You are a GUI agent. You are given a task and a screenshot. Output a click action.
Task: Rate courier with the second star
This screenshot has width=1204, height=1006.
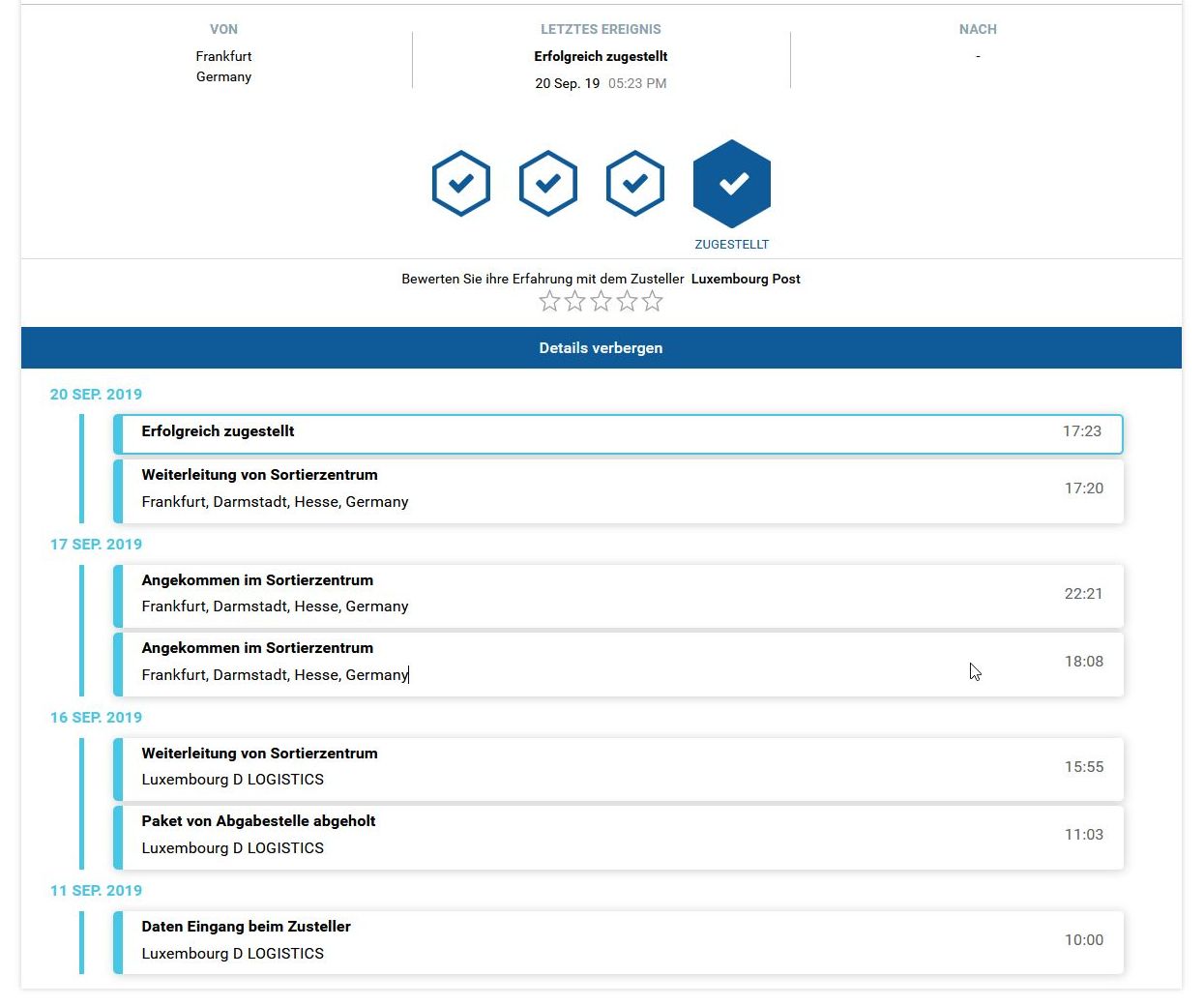coord(575,302)
